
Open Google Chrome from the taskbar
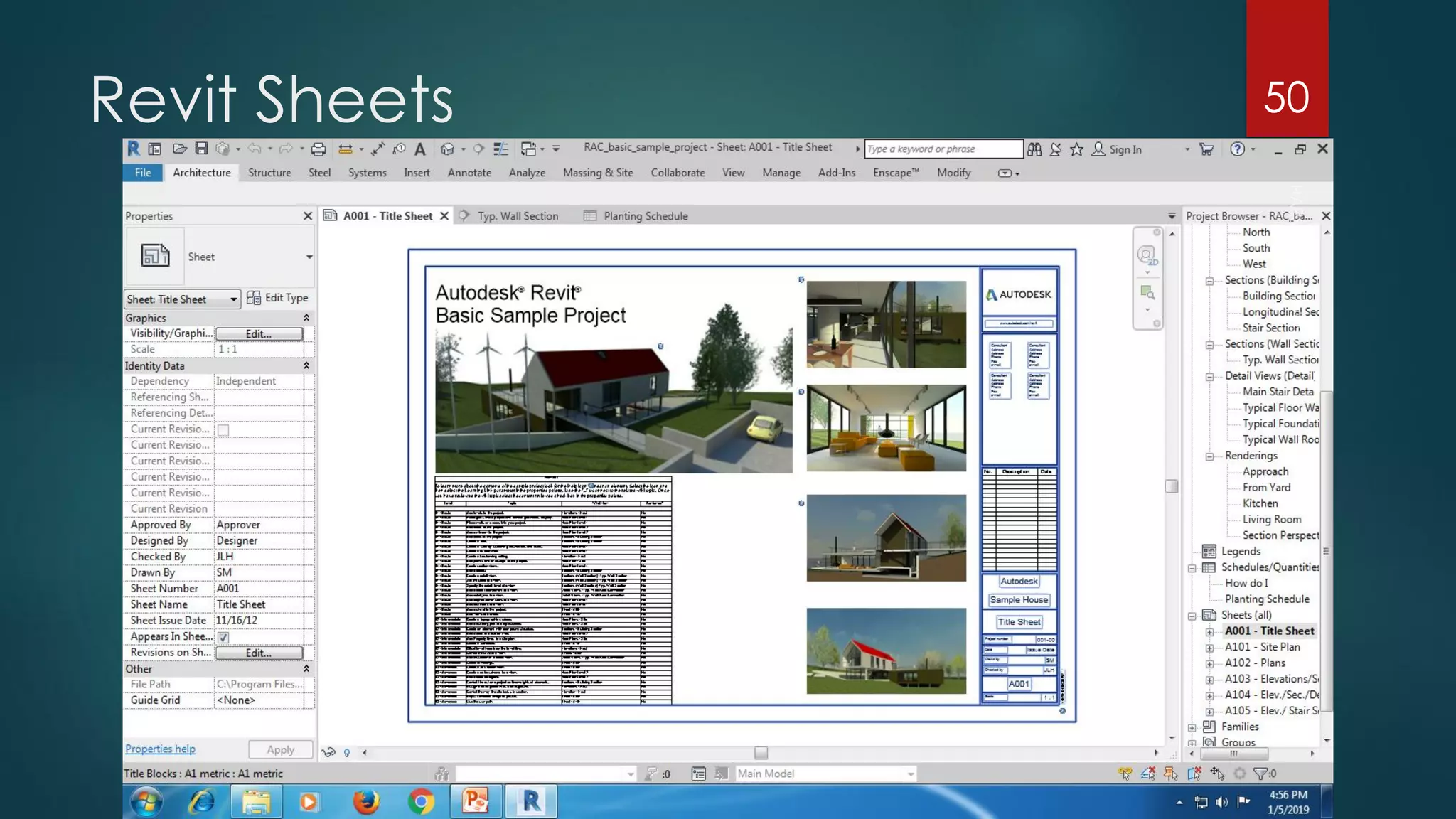[421, 802]
